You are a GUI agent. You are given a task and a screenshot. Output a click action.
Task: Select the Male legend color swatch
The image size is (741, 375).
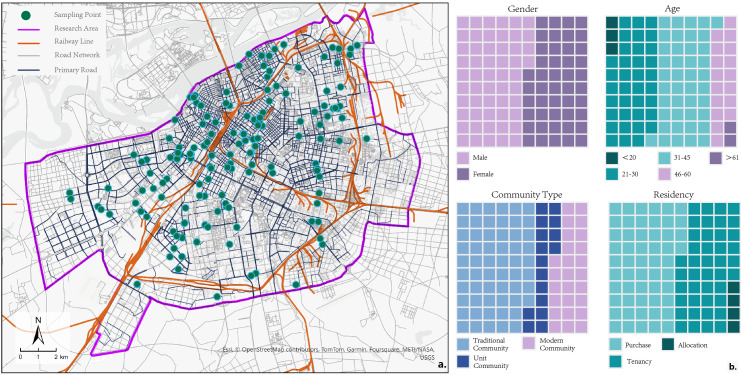pos(463,158)
